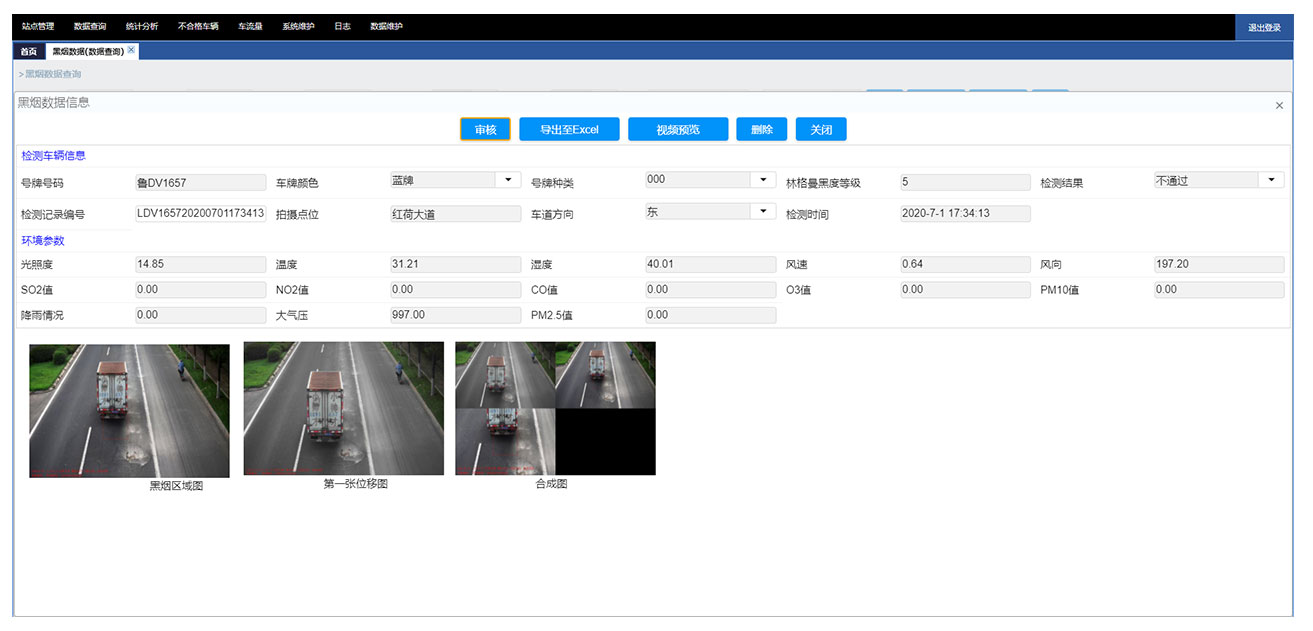
Task: Click the 第一张位移图 caption text
Action: (x=356, y=484)
